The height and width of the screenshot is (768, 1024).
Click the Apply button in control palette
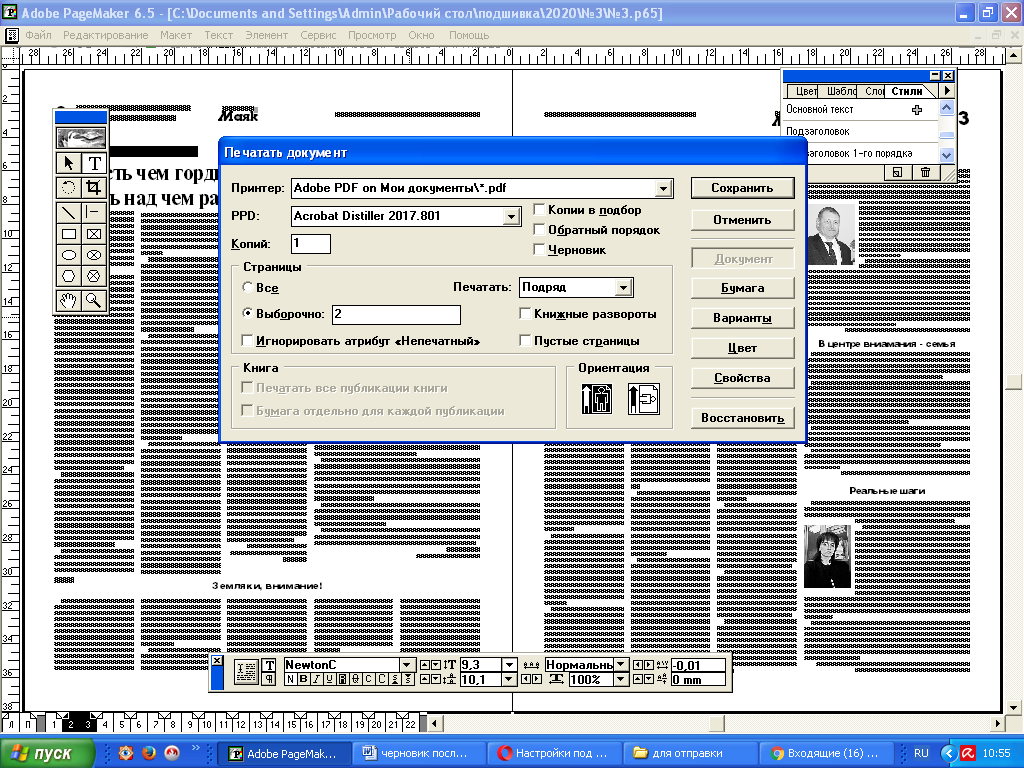(246, 672)
